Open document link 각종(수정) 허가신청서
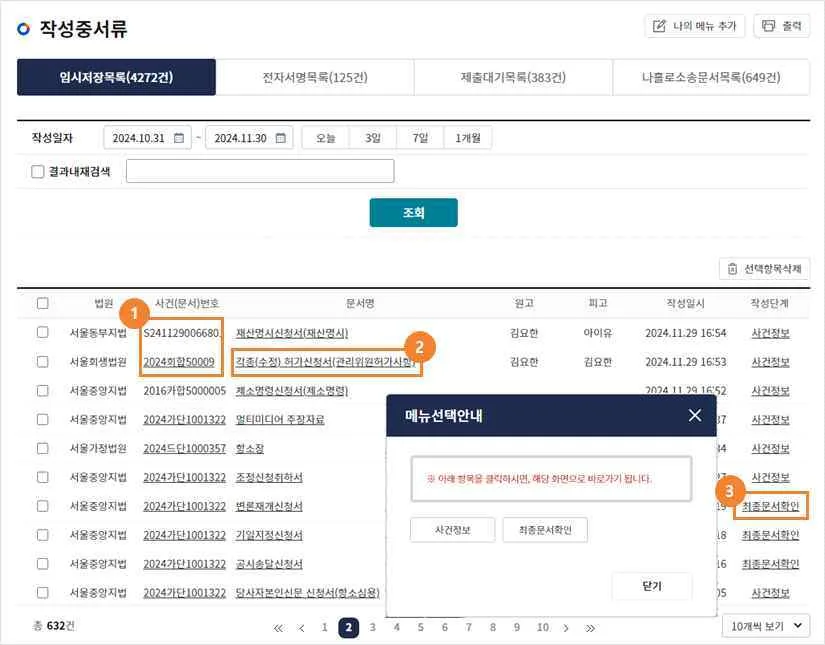The height and width of the screenshot is (645, 825). [x=325, y=362]
